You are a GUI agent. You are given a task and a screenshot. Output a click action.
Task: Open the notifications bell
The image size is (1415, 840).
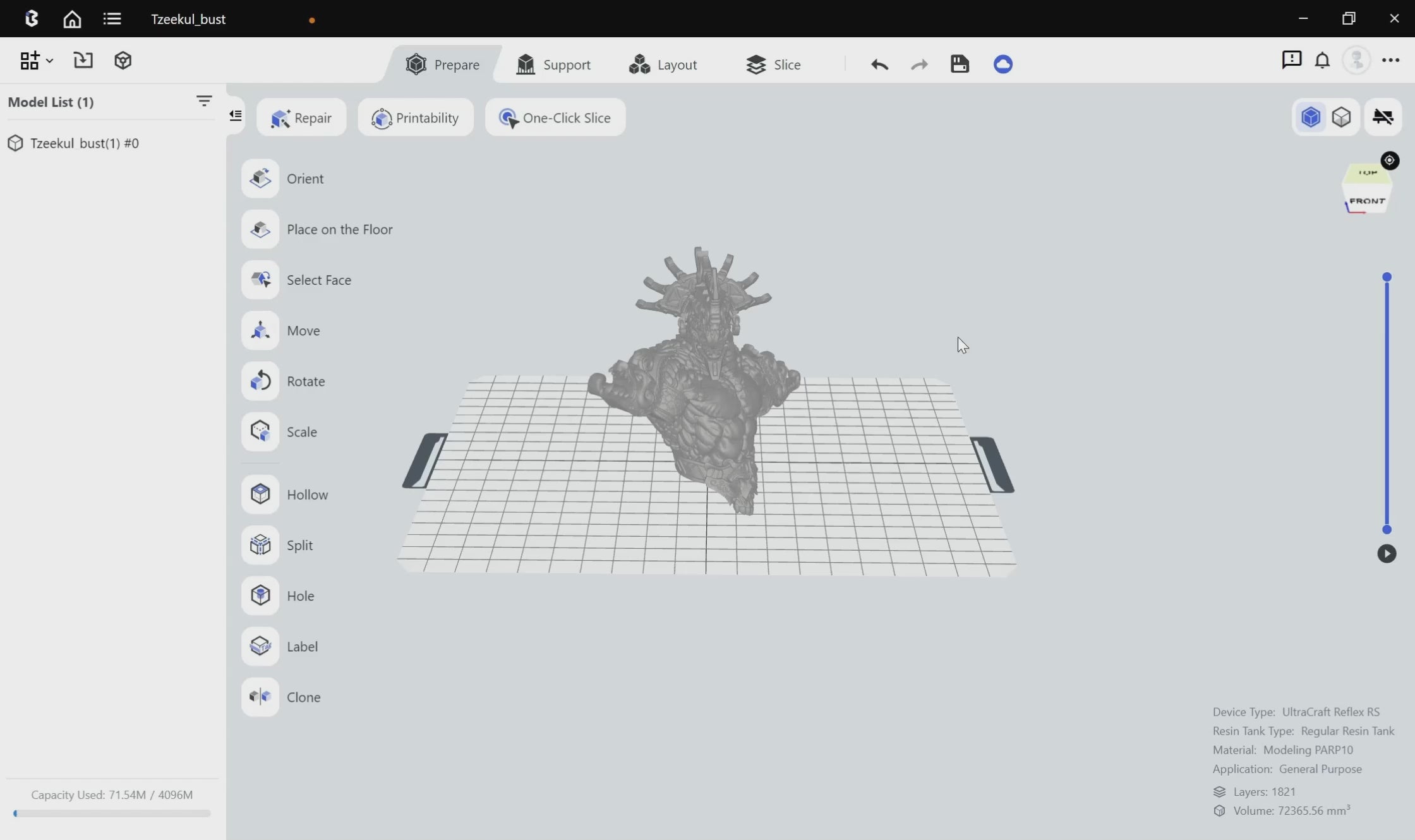pyautogui.click(x=1322, y=61)
